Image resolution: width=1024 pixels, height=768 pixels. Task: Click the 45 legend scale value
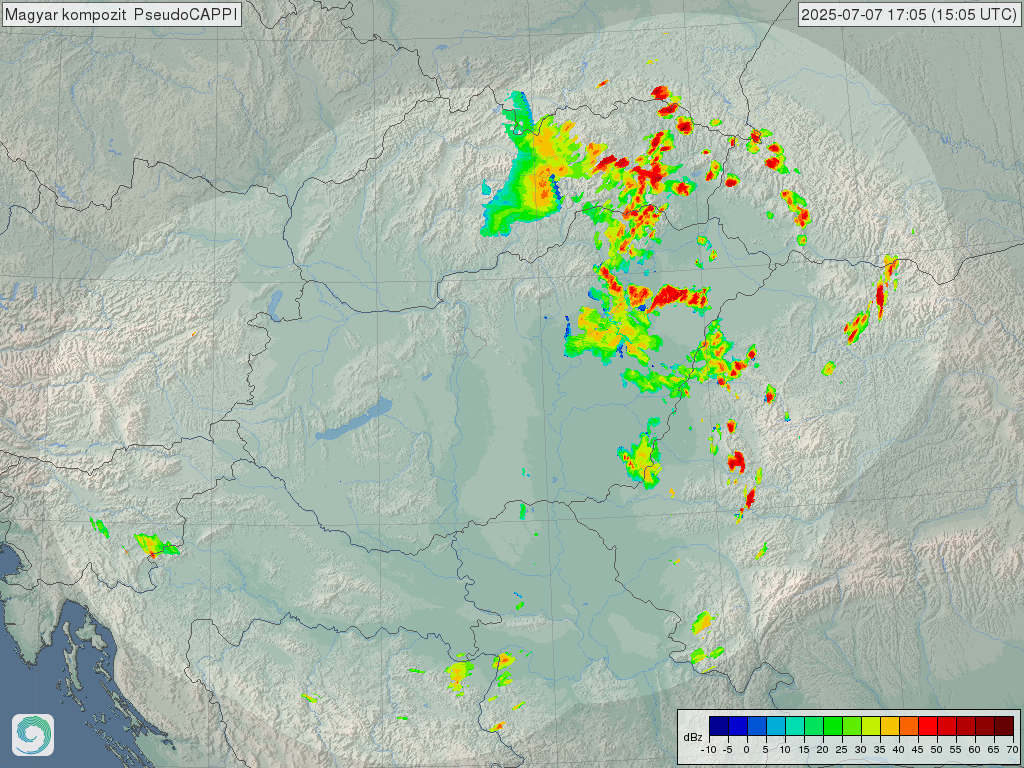918,750
